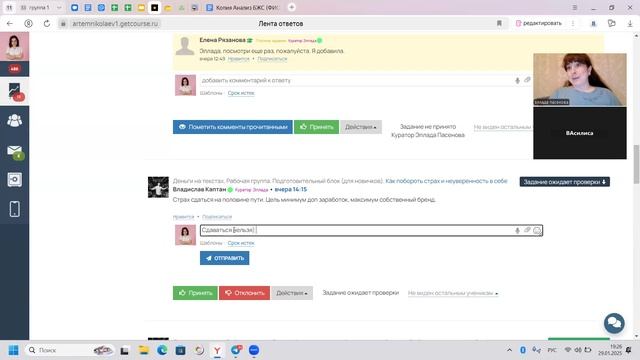Click 'Срок истек' link under 'Сдаваться нельзя' field
640x360 pixels.
(x=241, y=243)
